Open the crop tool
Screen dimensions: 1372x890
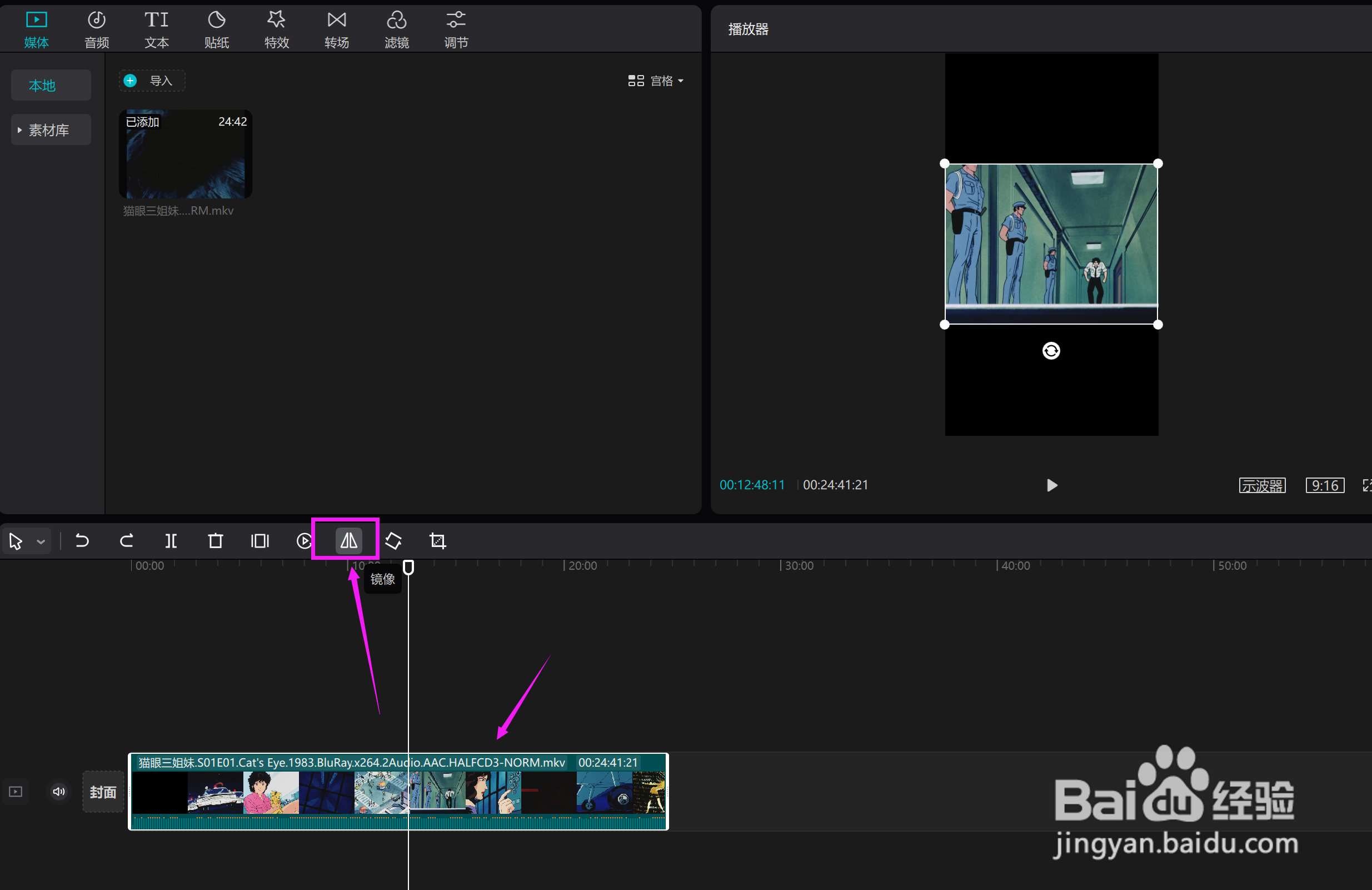click(x=437, y=541)
